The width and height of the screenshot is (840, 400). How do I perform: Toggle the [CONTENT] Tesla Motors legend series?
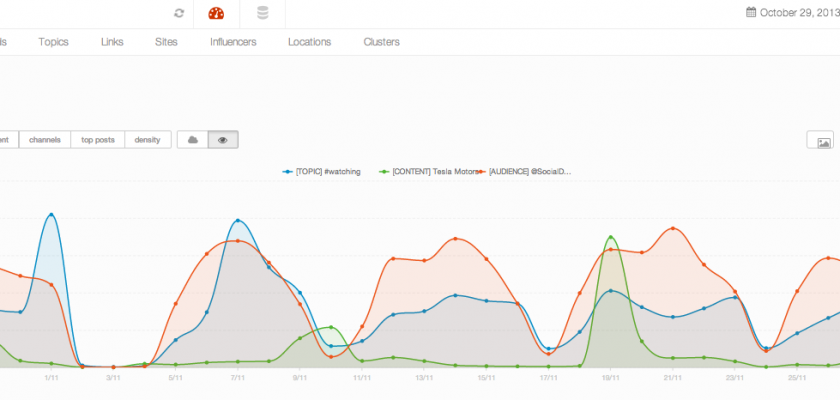(426, 172)
